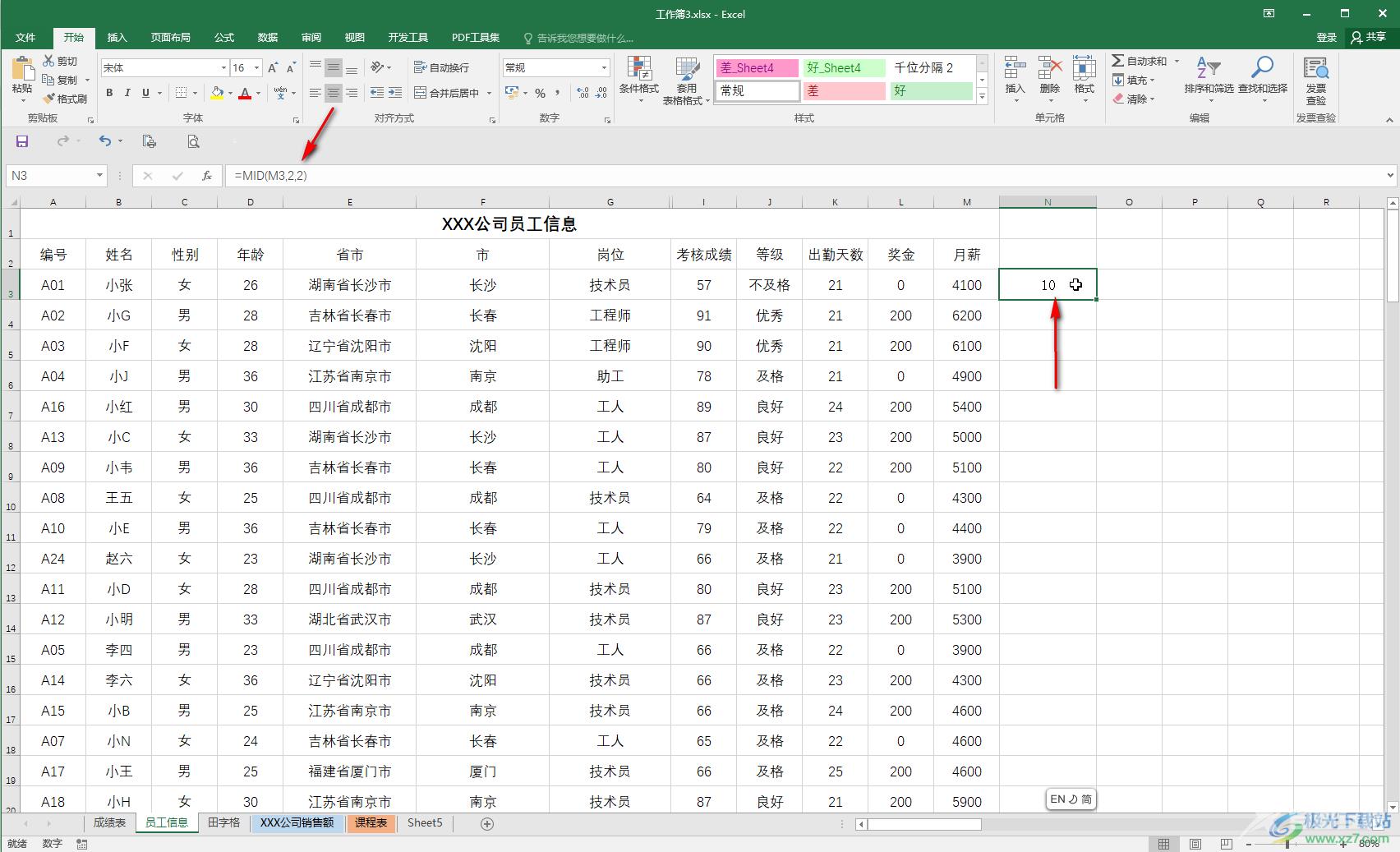The image size is (1400, 852).
Task: Toggle Bold formatting
Action: pos(109,93)
